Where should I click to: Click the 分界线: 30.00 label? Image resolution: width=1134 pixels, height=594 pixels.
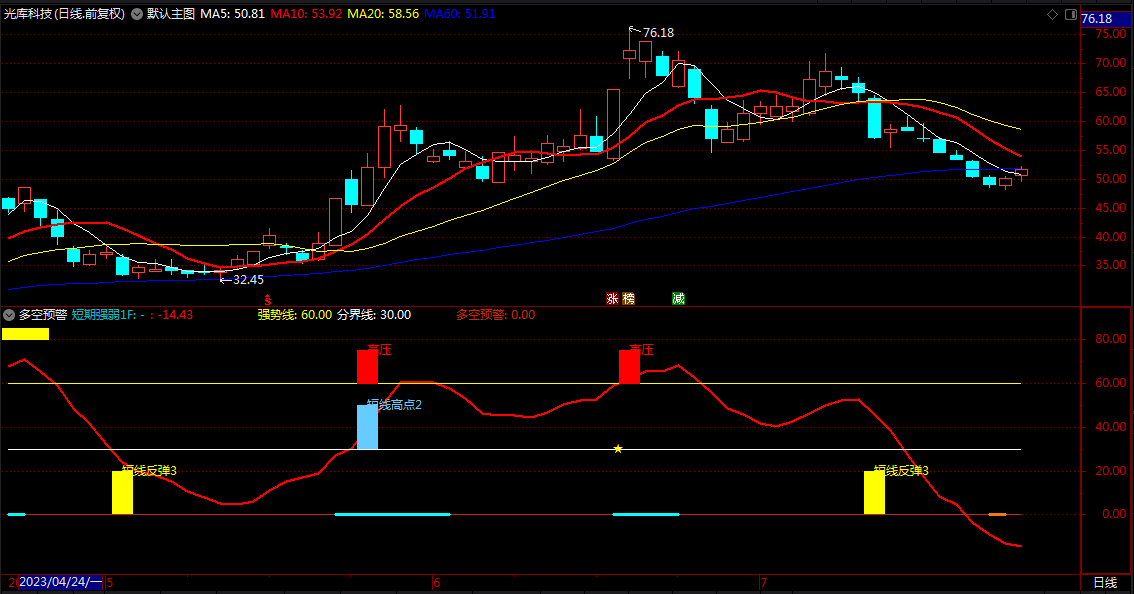tap(374, 315)
